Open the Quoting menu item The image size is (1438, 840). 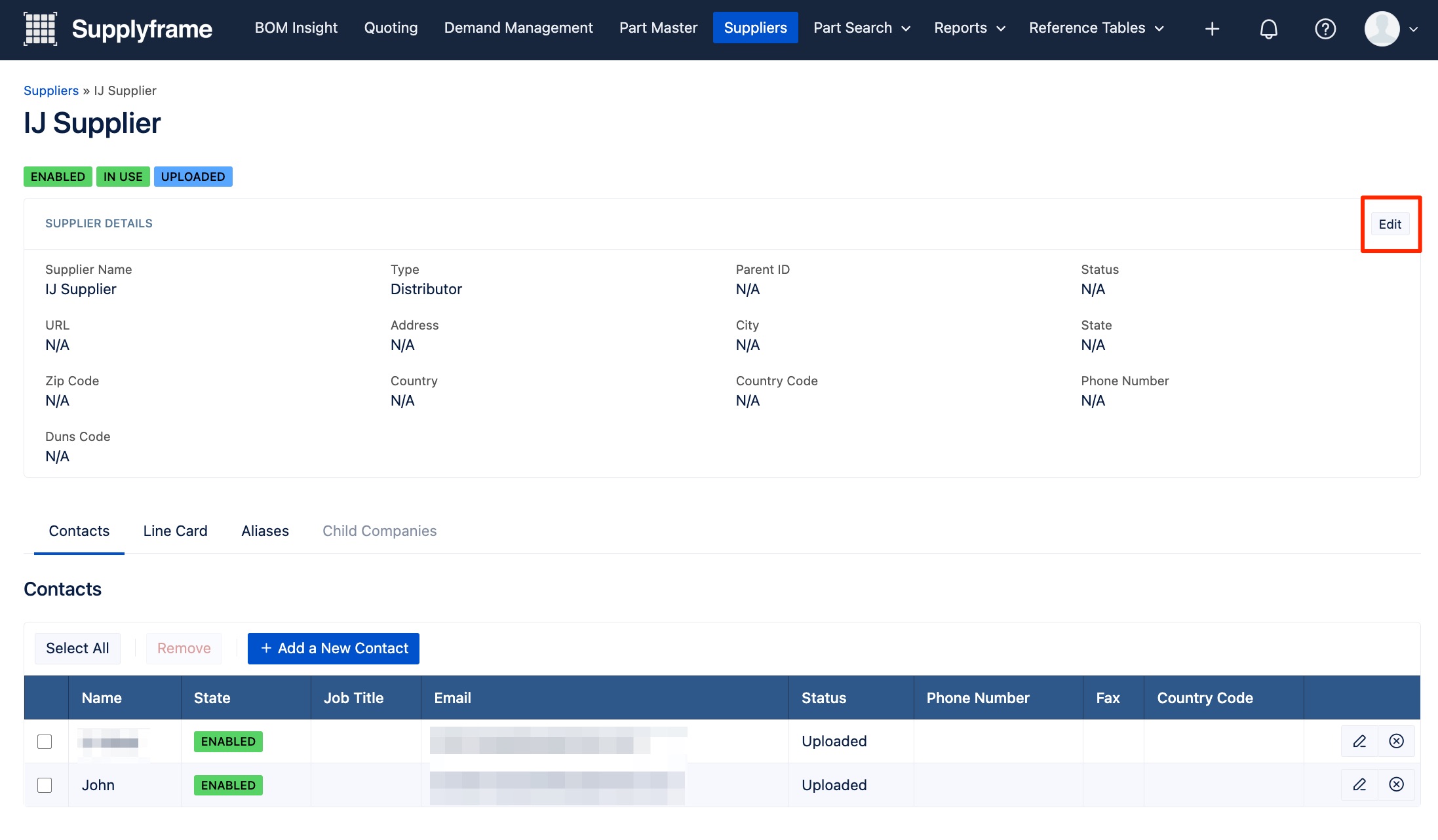[391, 28]
